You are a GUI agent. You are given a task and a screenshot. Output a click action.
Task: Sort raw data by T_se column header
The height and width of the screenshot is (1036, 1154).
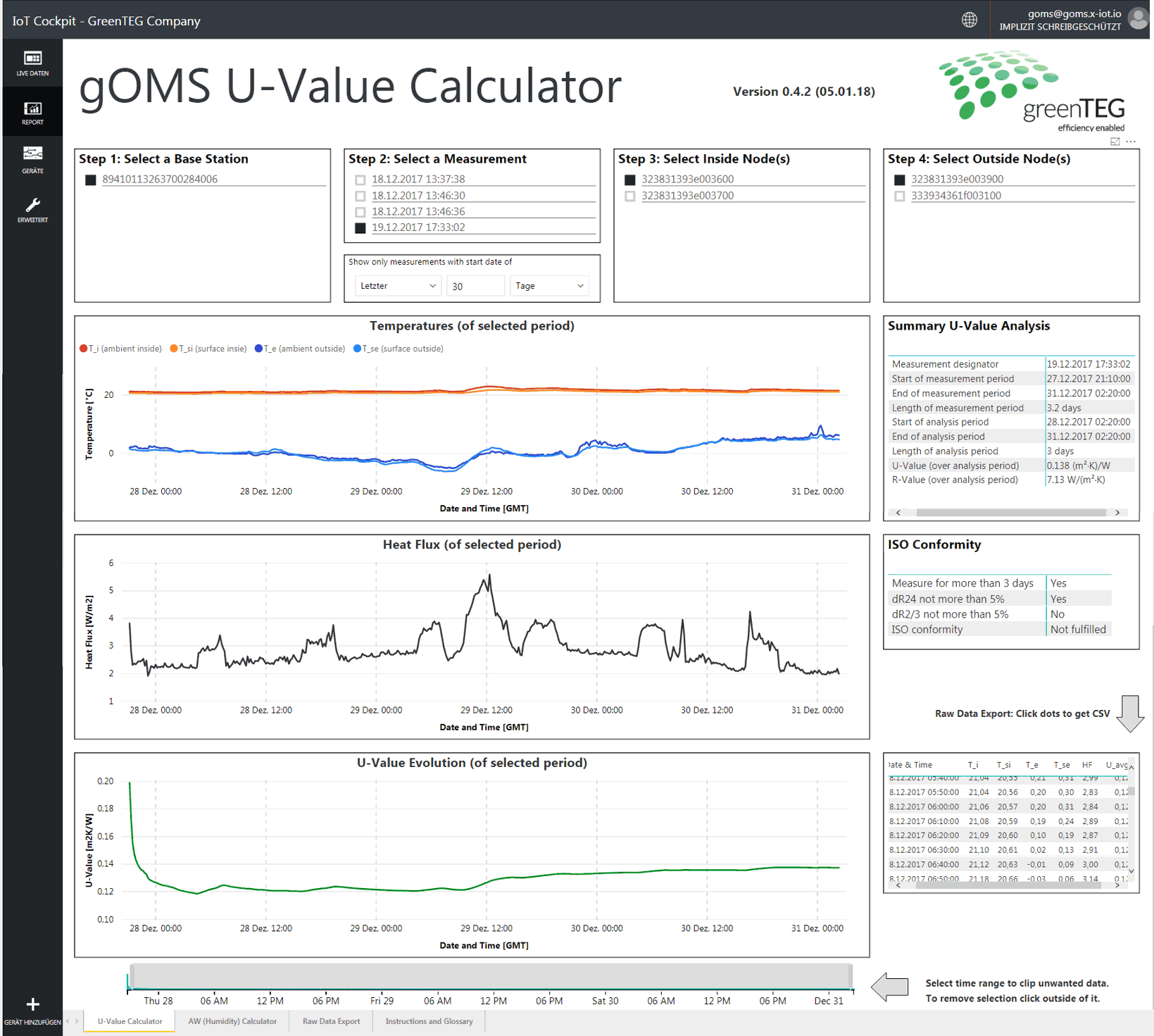point(1062,765)
